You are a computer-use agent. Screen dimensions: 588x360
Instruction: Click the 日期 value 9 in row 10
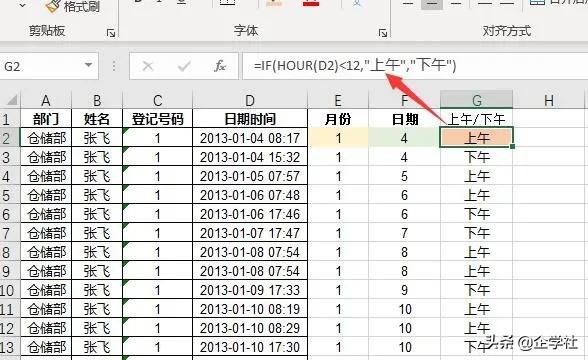(404, 290)
